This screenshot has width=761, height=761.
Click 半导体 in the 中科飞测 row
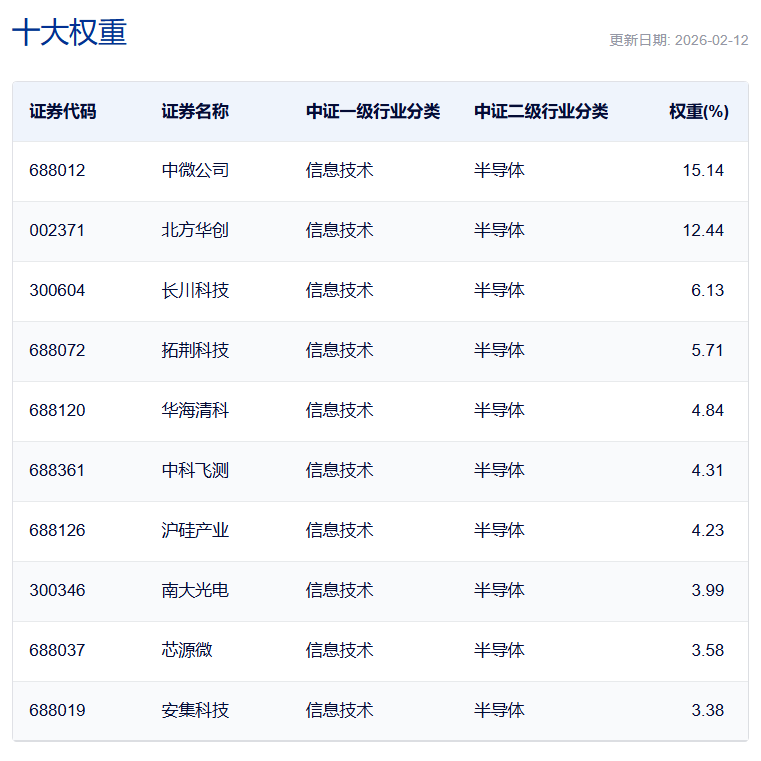(499, 470)
